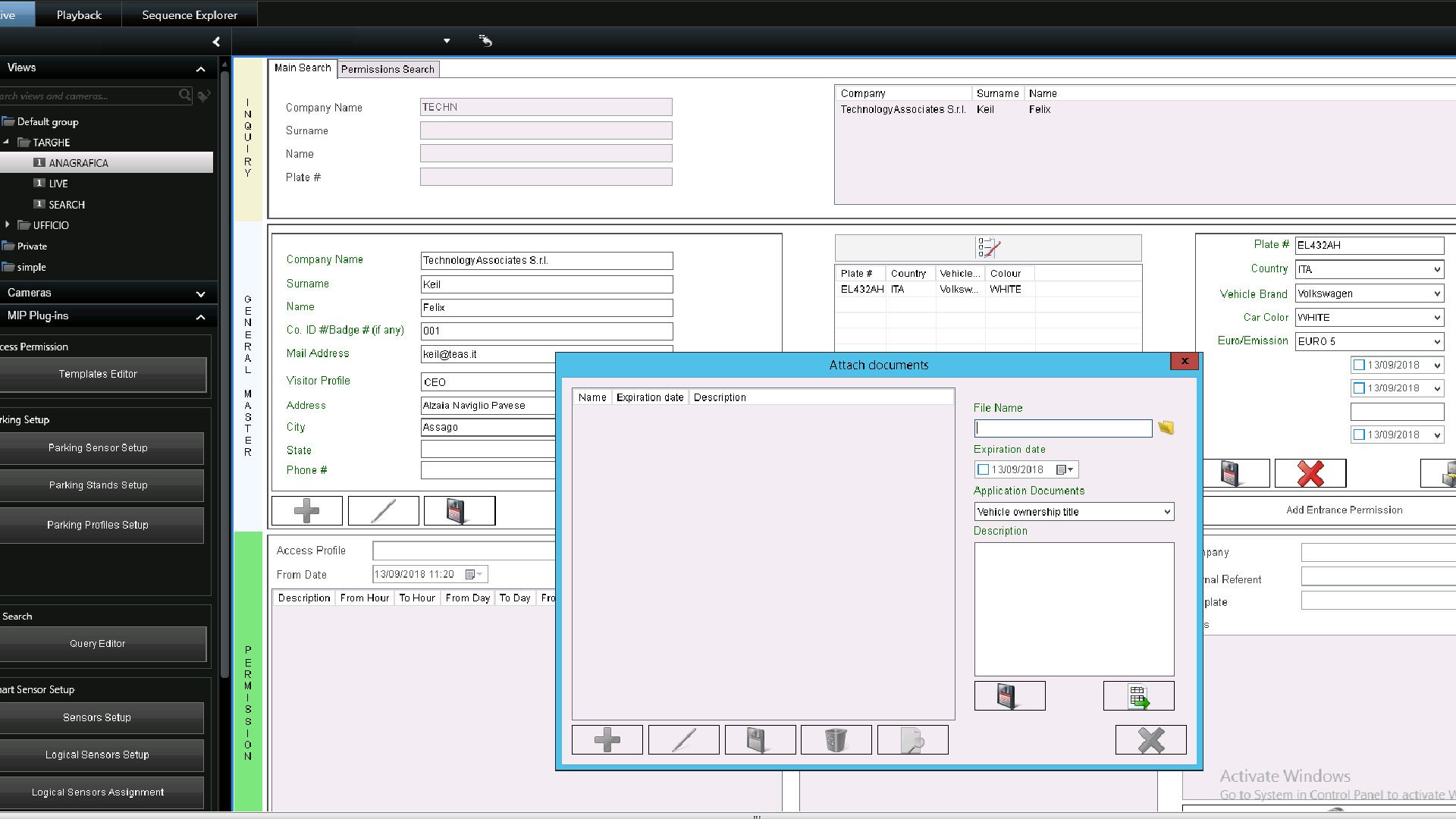Image resolution: width=1456 pixels, height=819 pixels.
Task: Click the pencil edit icon in Attach documents
Action: point(683,740)
